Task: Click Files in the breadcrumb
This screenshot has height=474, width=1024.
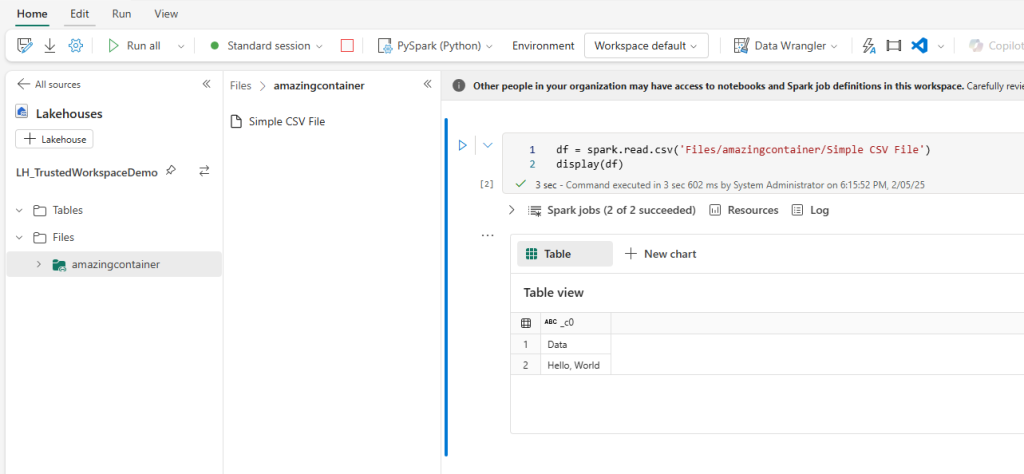Action: point(240,86)
